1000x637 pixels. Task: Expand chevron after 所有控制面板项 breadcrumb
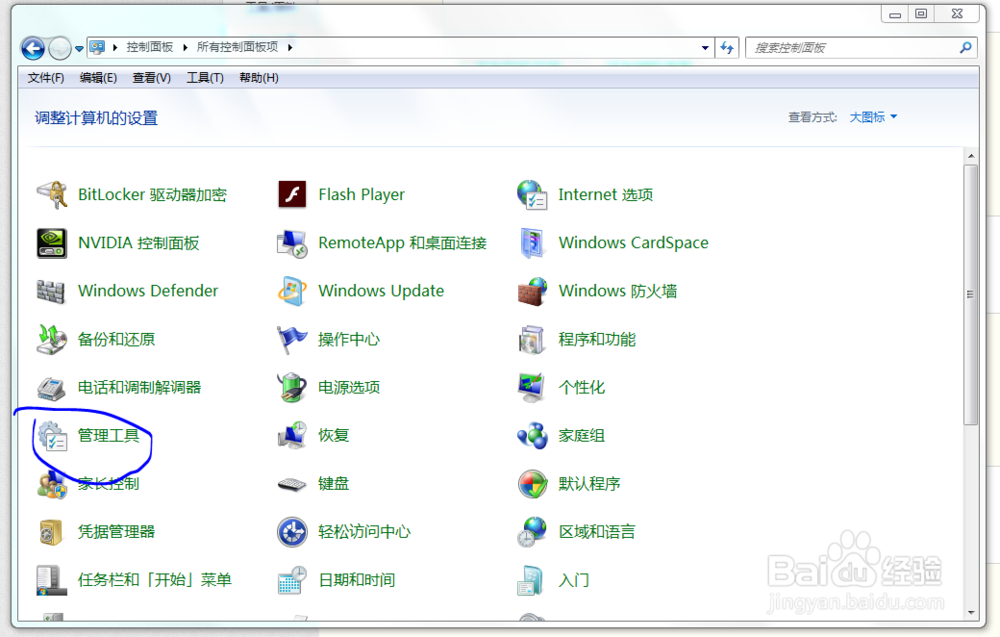[290, 47]
